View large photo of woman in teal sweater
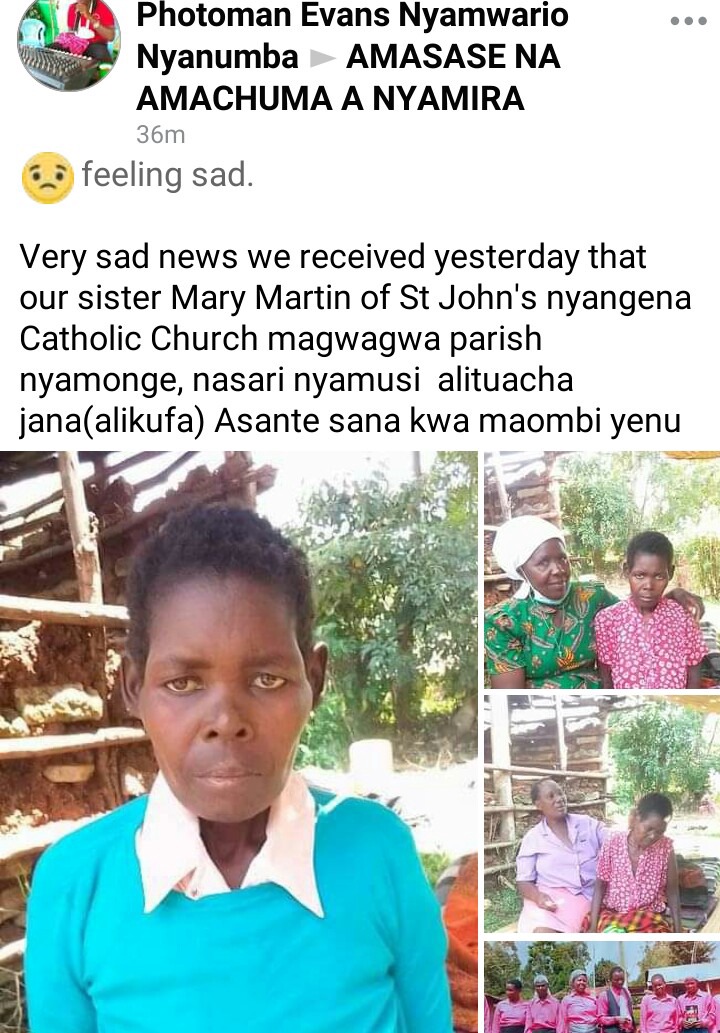720x1033 pixels. [238, 742]
